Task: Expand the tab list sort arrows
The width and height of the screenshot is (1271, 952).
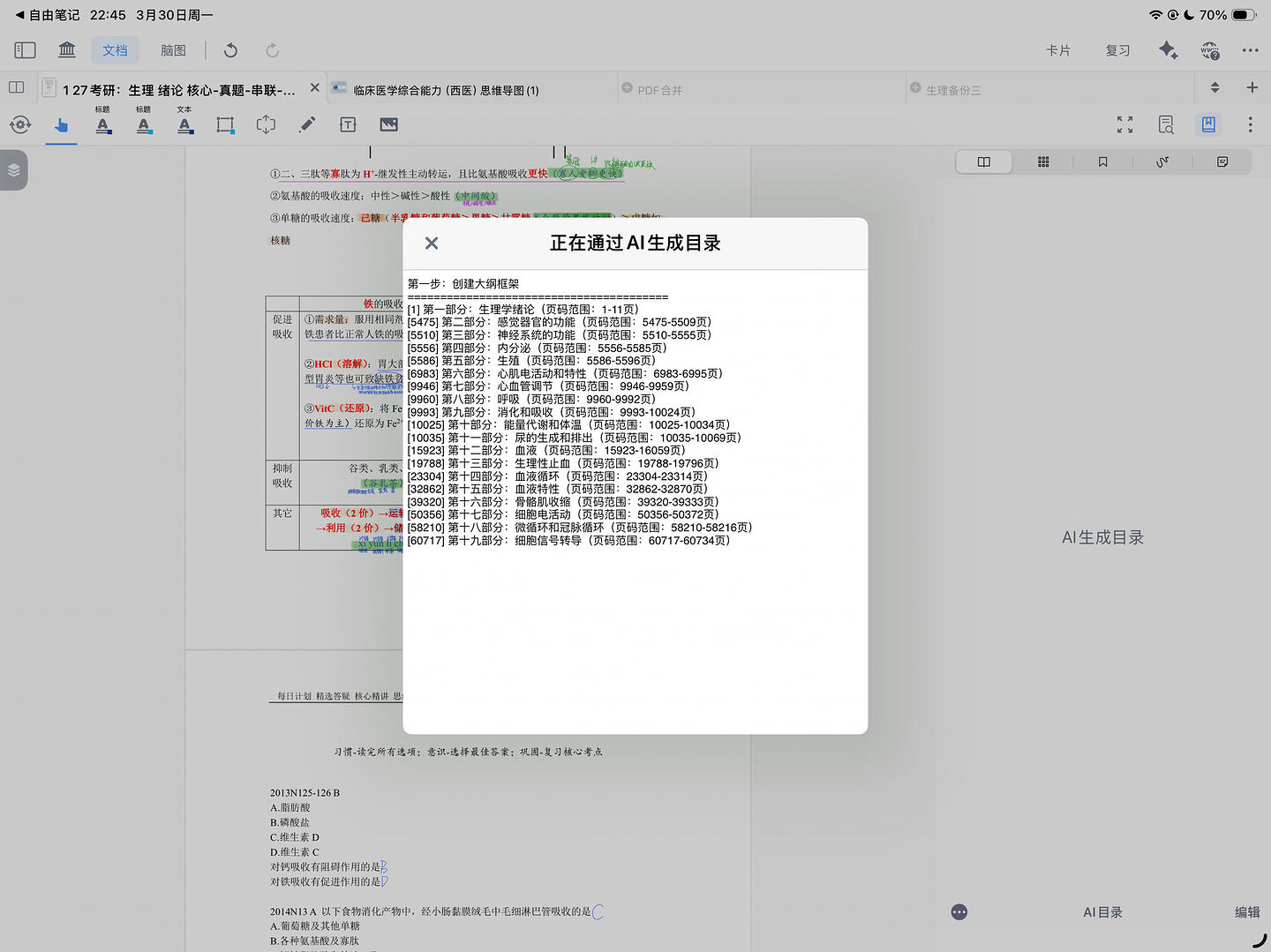Action: (1215, 87)
